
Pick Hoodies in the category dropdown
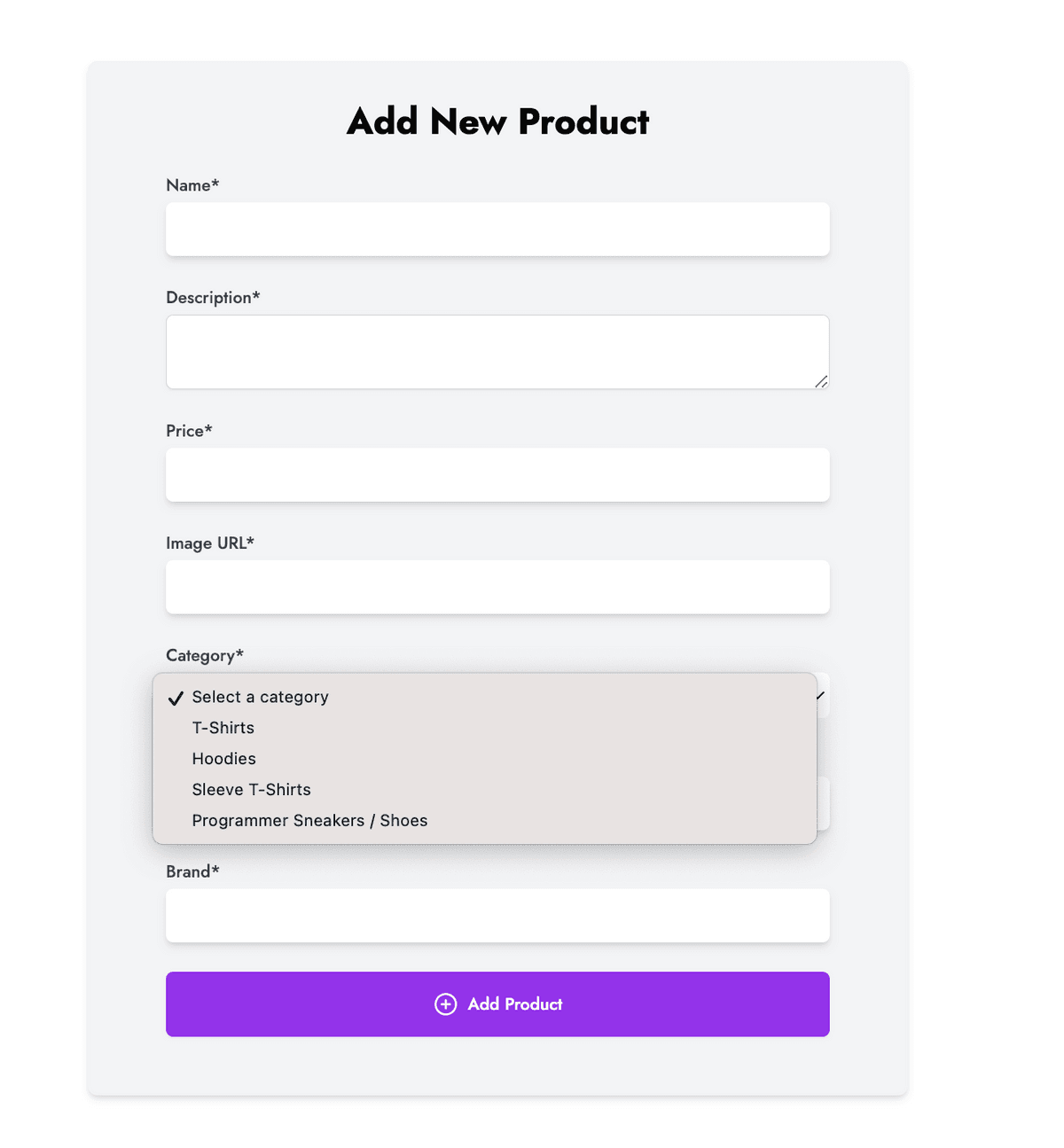coord(224,759)
